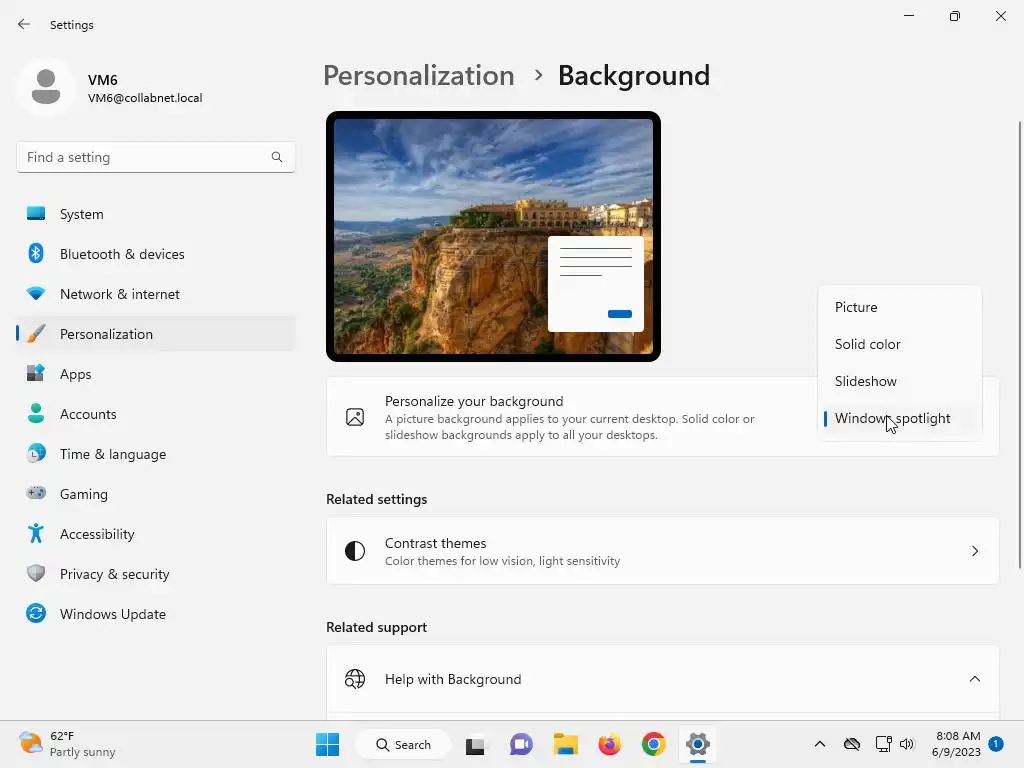Click the Settings gear on taskbar
The height and width of the screenshot is (768, 1024).
click(697, 744)
